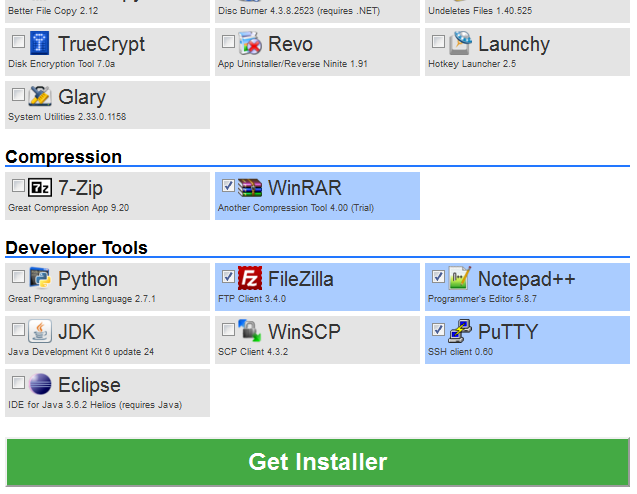Click the Notepad++ icon
The image size is (637, 494).
click(x=460, y=278)
